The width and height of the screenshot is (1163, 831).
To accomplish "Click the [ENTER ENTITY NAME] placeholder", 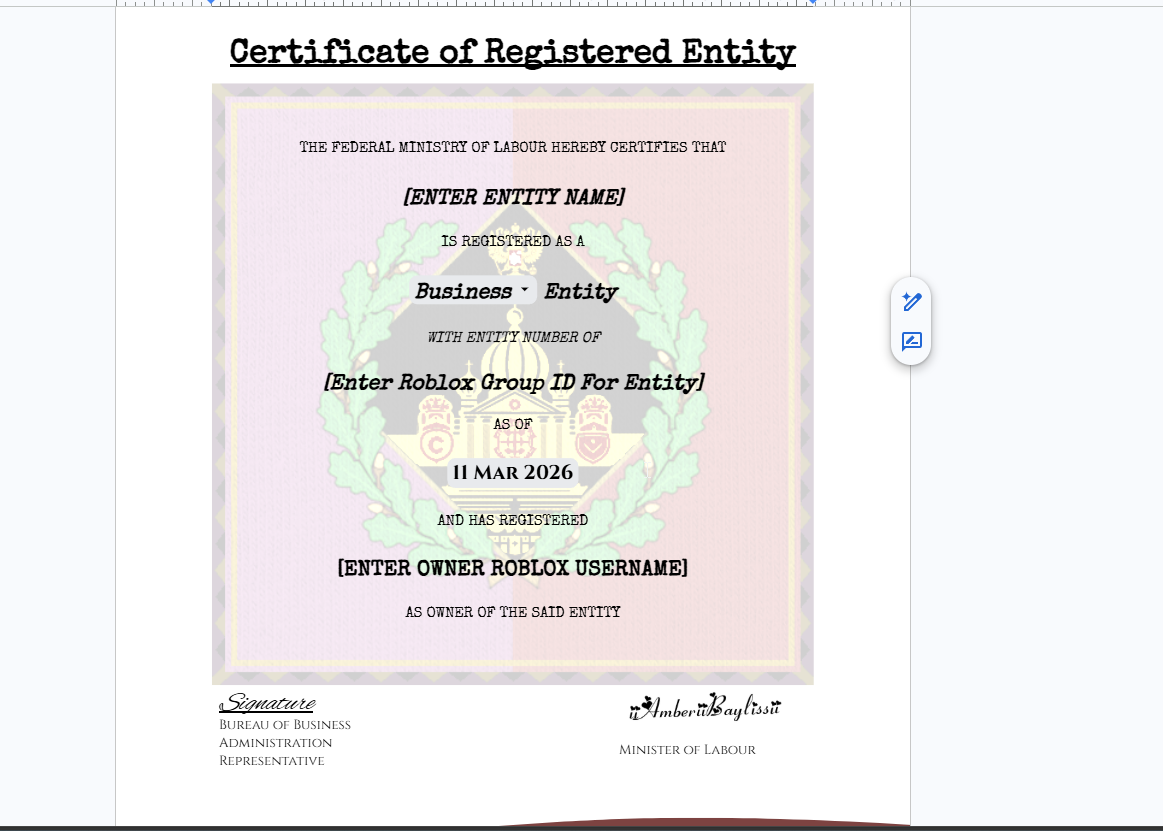I will click(513, 198).
